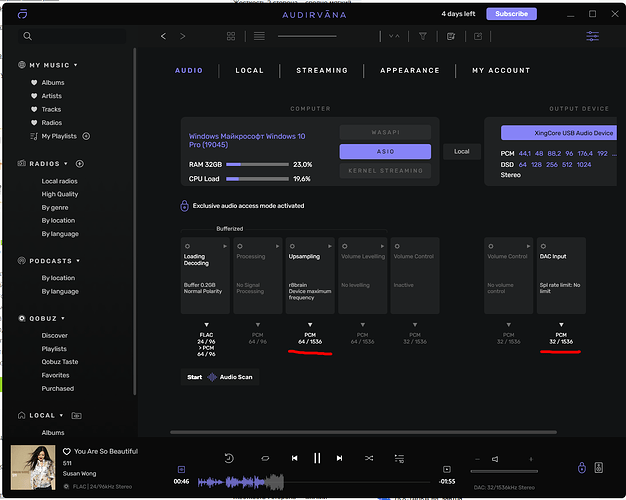Expand Processing card arrow
The width and height of the screenshot is (626, 500).
pyautogui.click(x=277, y=246)
